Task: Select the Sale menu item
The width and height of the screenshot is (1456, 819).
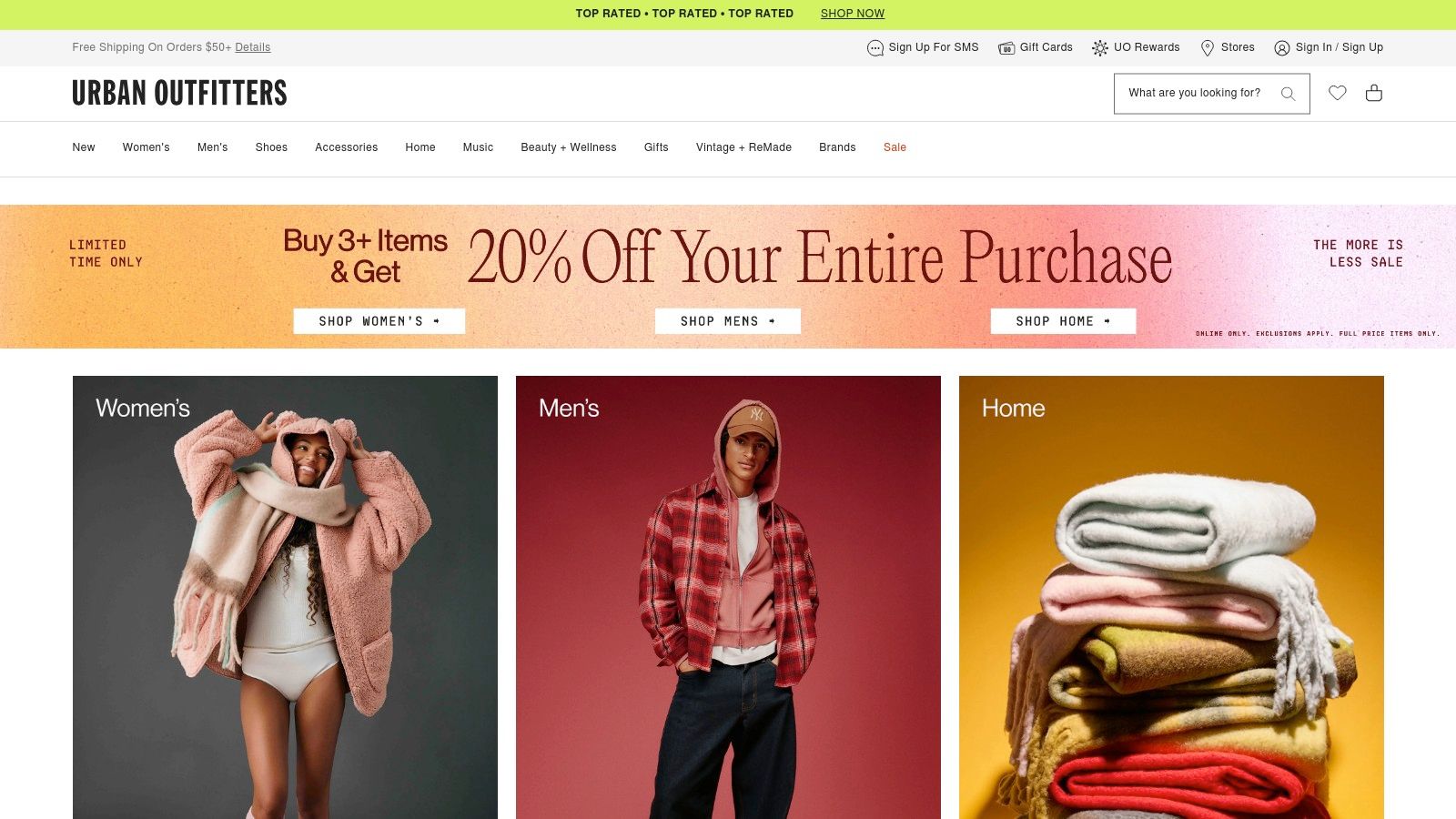Action: click(895, 147)
